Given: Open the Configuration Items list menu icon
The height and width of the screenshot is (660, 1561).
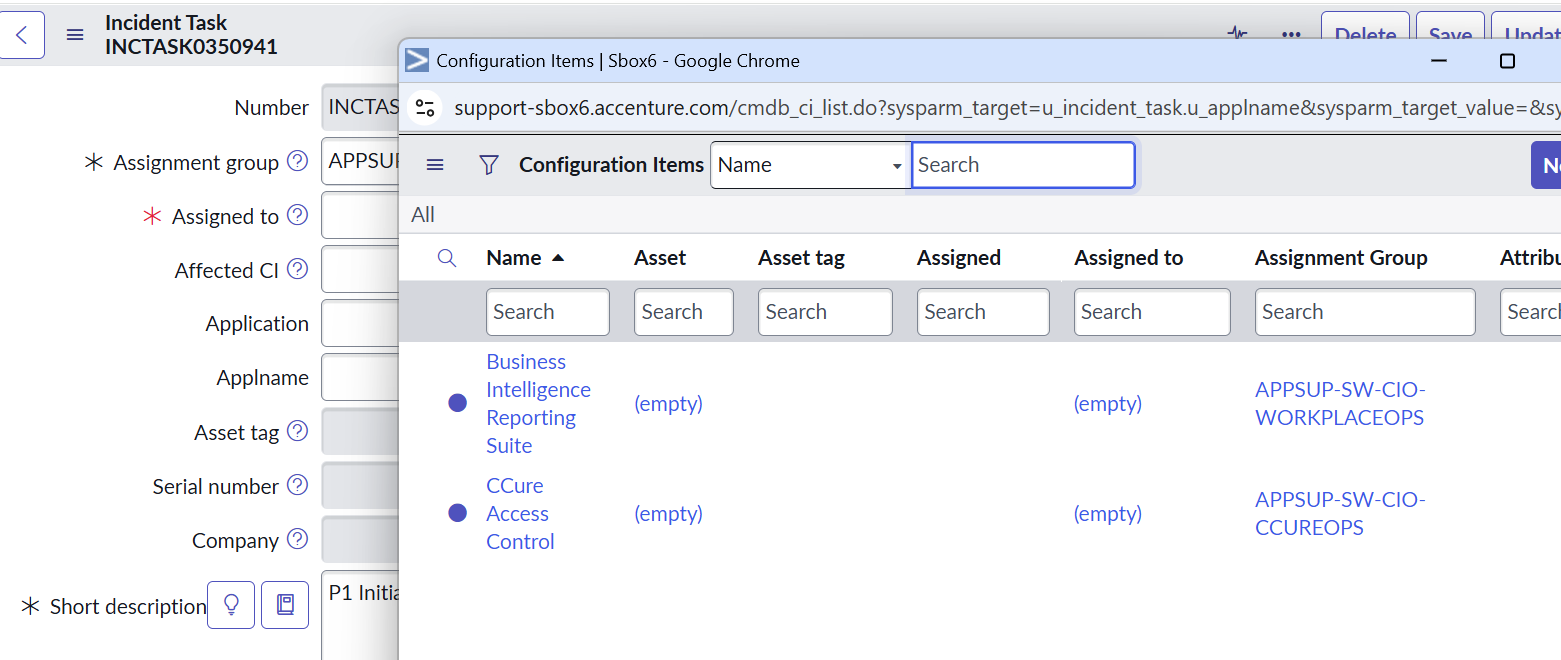Looking at the screenshot, I should coord(435,165).
